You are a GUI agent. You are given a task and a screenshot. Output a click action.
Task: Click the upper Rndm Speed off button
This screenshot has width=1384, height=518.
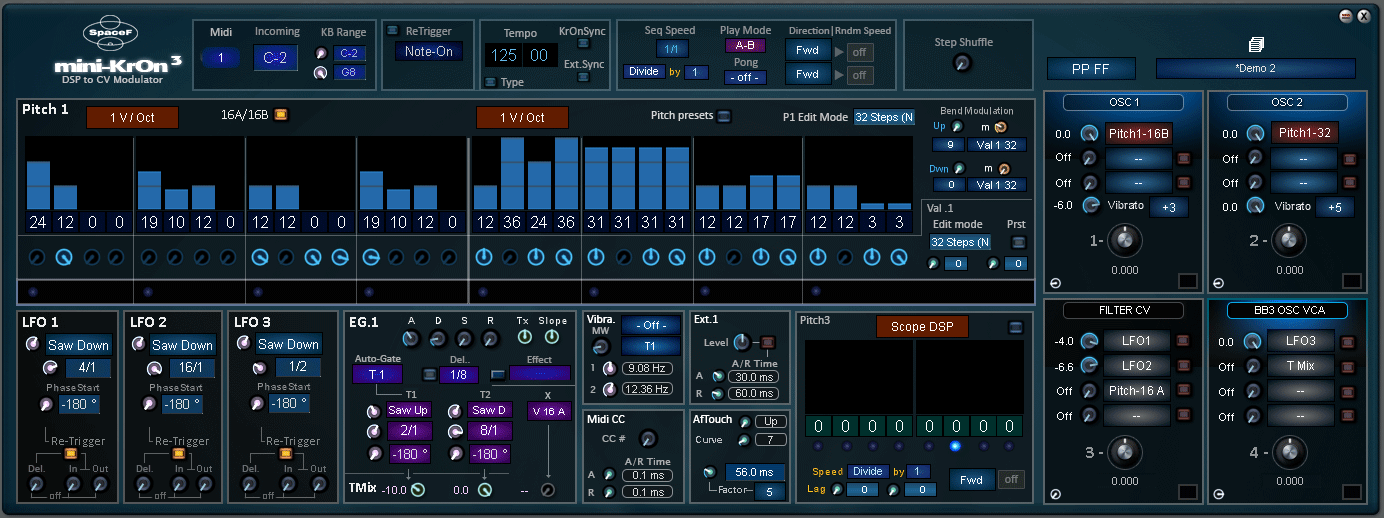pos(860,50)
